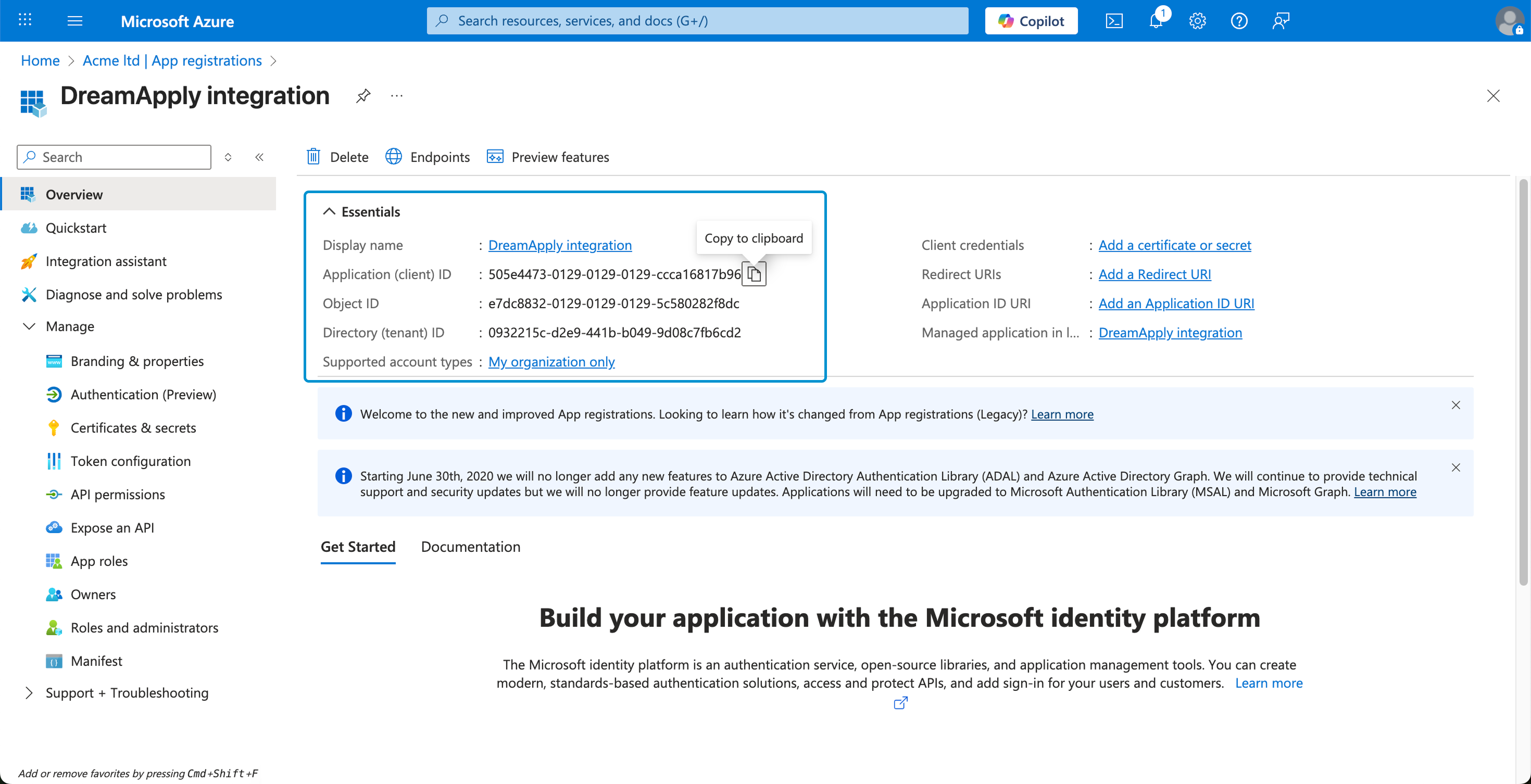Toggle expand all sidebar groups arrows
The image size is (1531, 784).
[x=228, y=157]
